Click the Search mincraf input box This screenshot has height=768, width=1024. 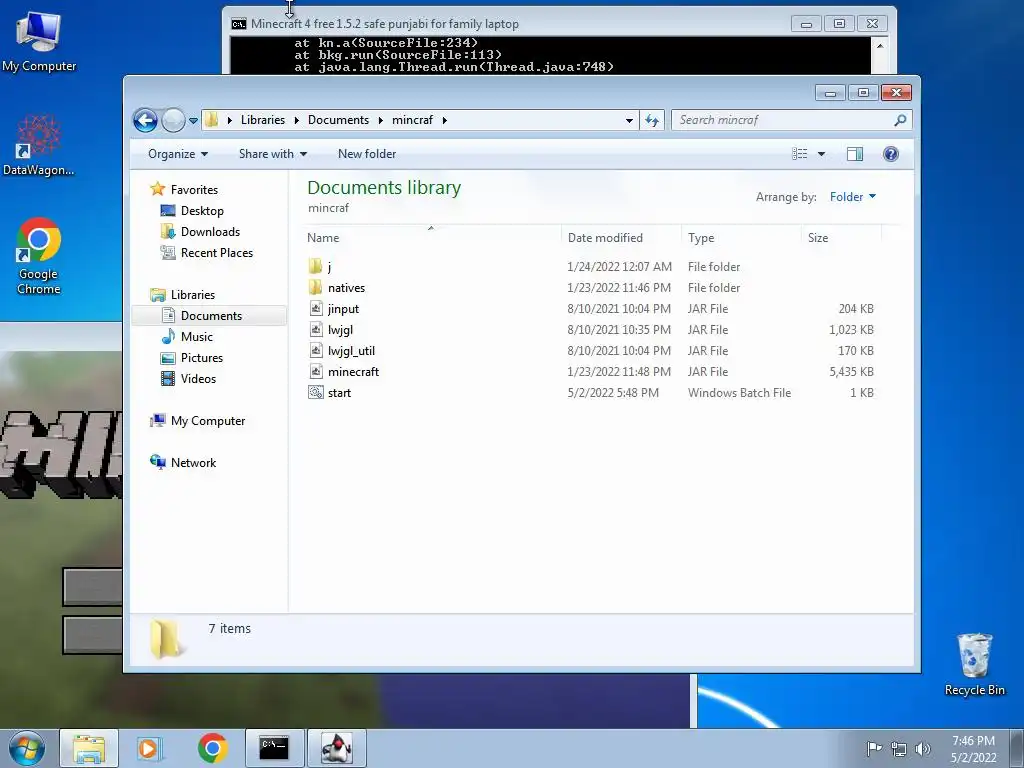point(780,120)
